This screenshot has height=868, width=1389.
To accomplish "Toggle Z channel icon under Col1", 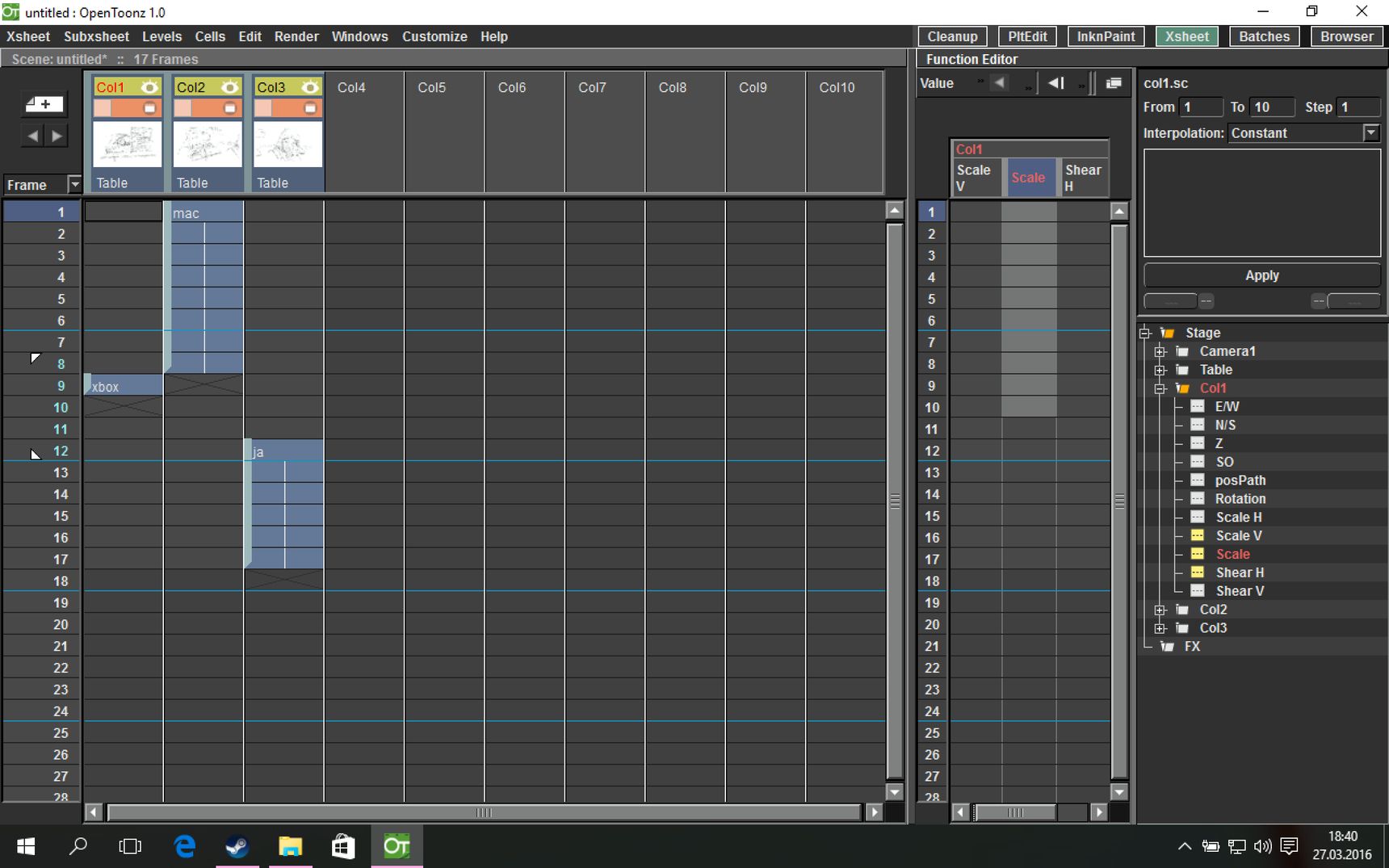I will pos(1198,443).
